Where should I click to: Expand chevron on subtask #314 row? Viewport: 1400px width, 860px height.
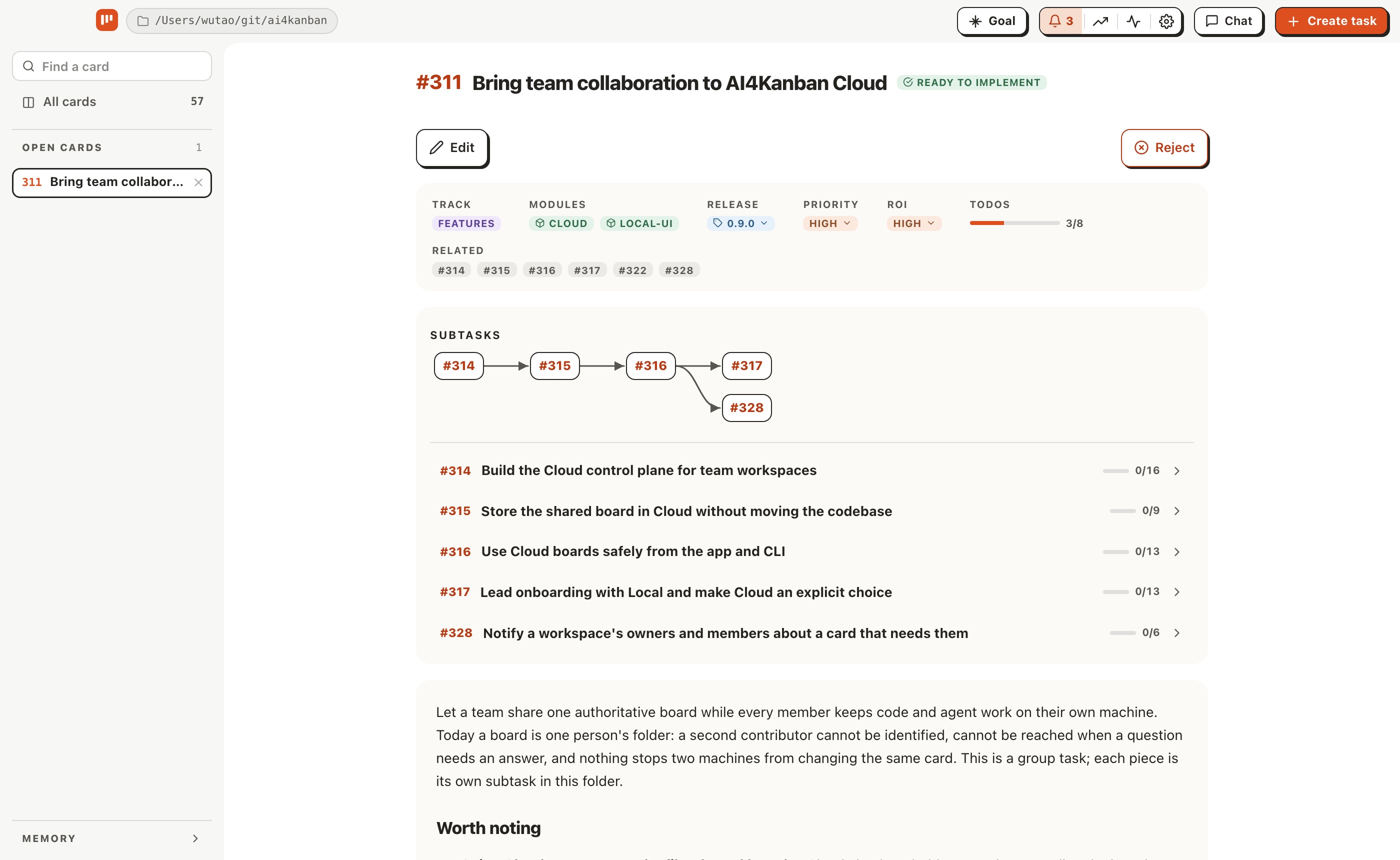point(1176,471)
